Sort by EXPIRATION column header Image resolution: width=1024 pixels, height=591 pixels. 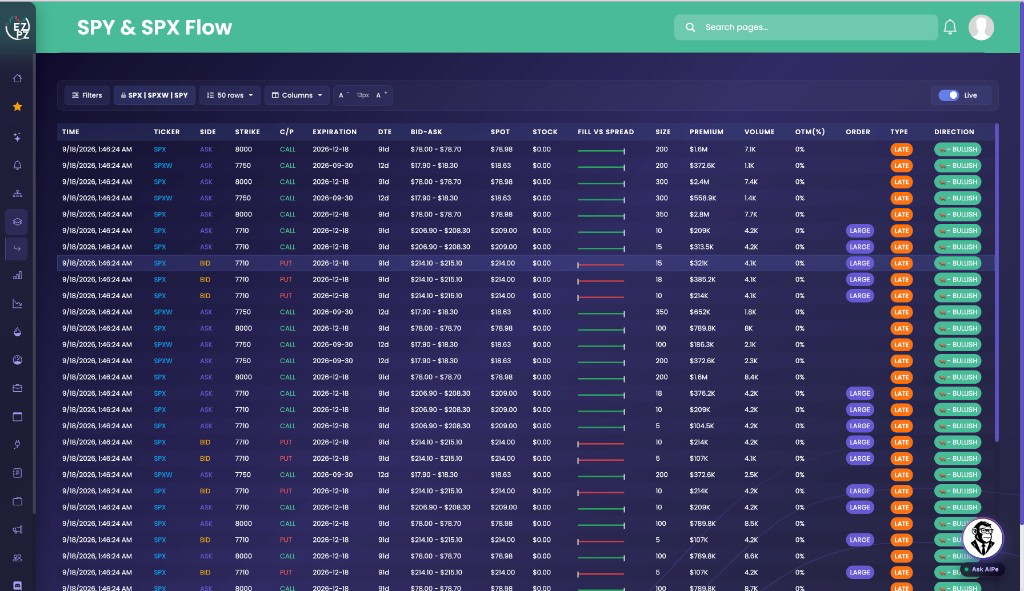(x=334, y=132)
